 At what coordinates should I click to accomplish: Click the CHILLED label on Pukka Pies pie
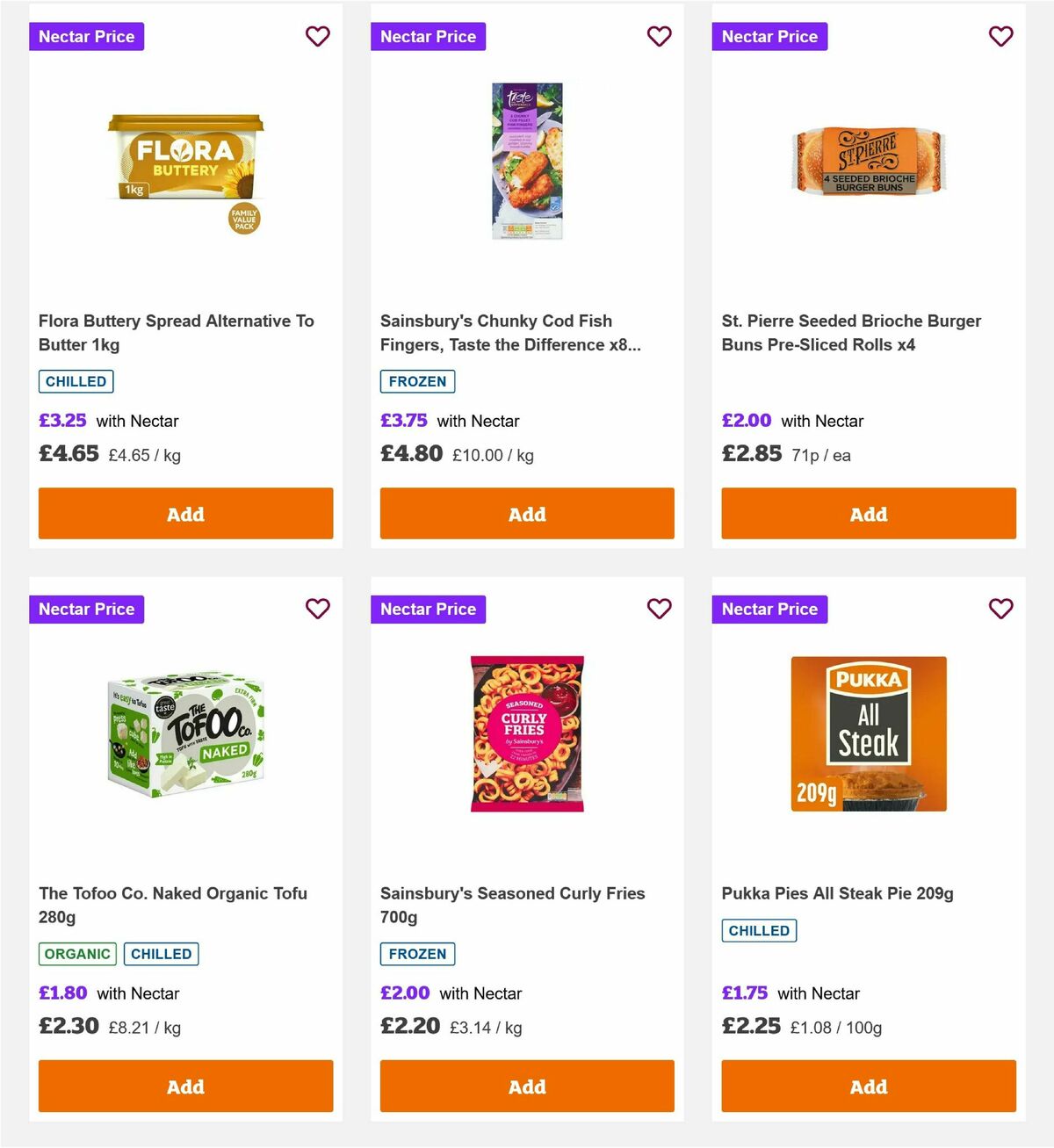[759, 930]
